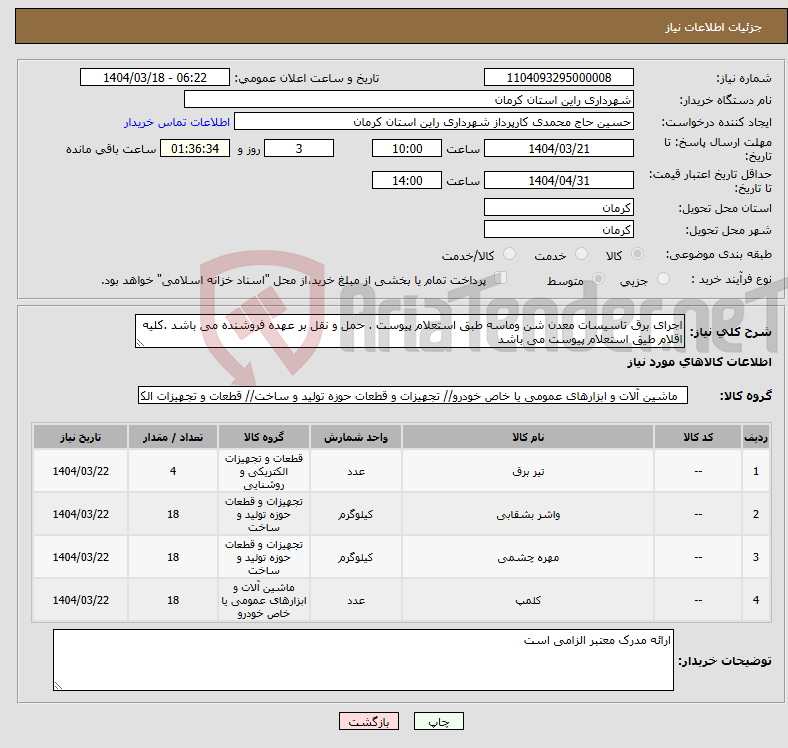
Task: Click group ماشین آلات و ابزارهای عمومی cell
Action: click(x=264, y=600)
